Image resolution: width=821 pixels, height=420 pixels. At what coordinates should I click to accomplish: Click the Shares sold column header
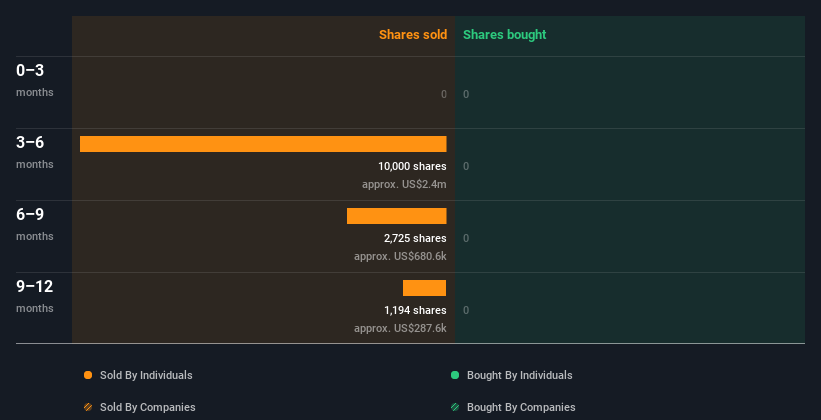coord(413,35)
